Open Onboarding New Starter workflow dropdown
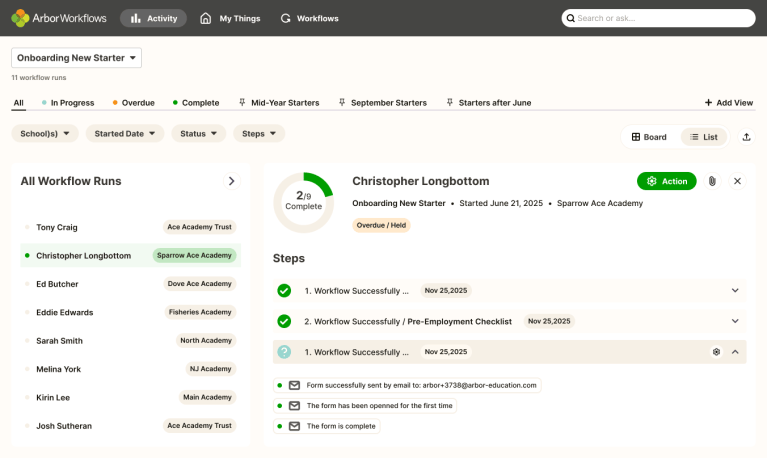Image resolution: width=767 pixels, height=458 pixels. click(76, 58)
